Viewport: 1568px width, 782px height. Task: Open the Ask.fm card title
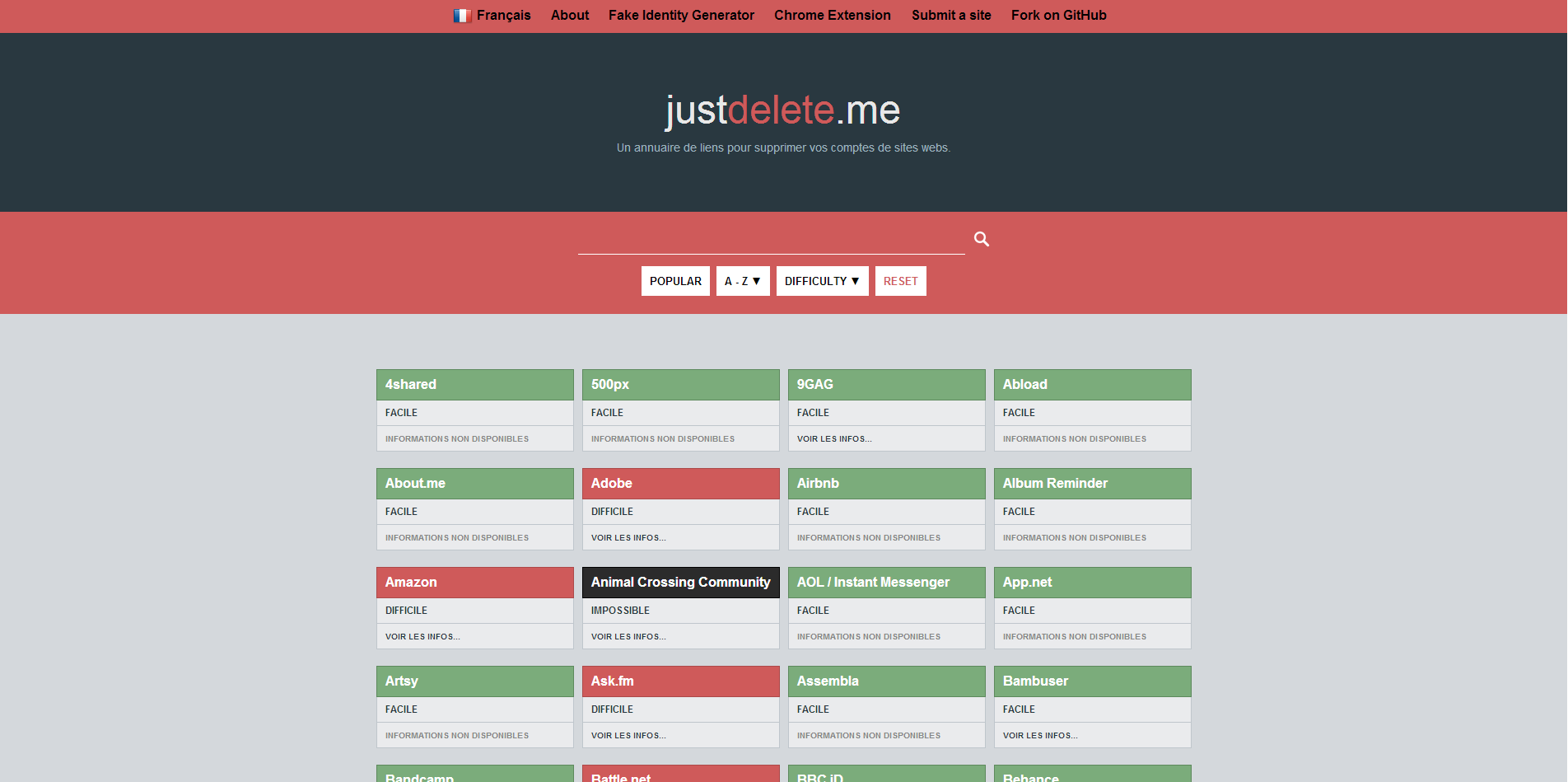681,681
